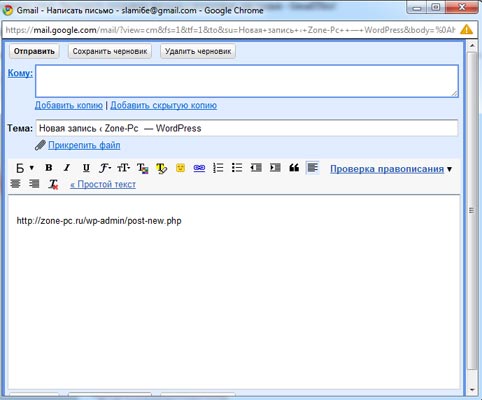Align text to the left
This screenshot has width=482, height=400.
(x=313, y=167)
